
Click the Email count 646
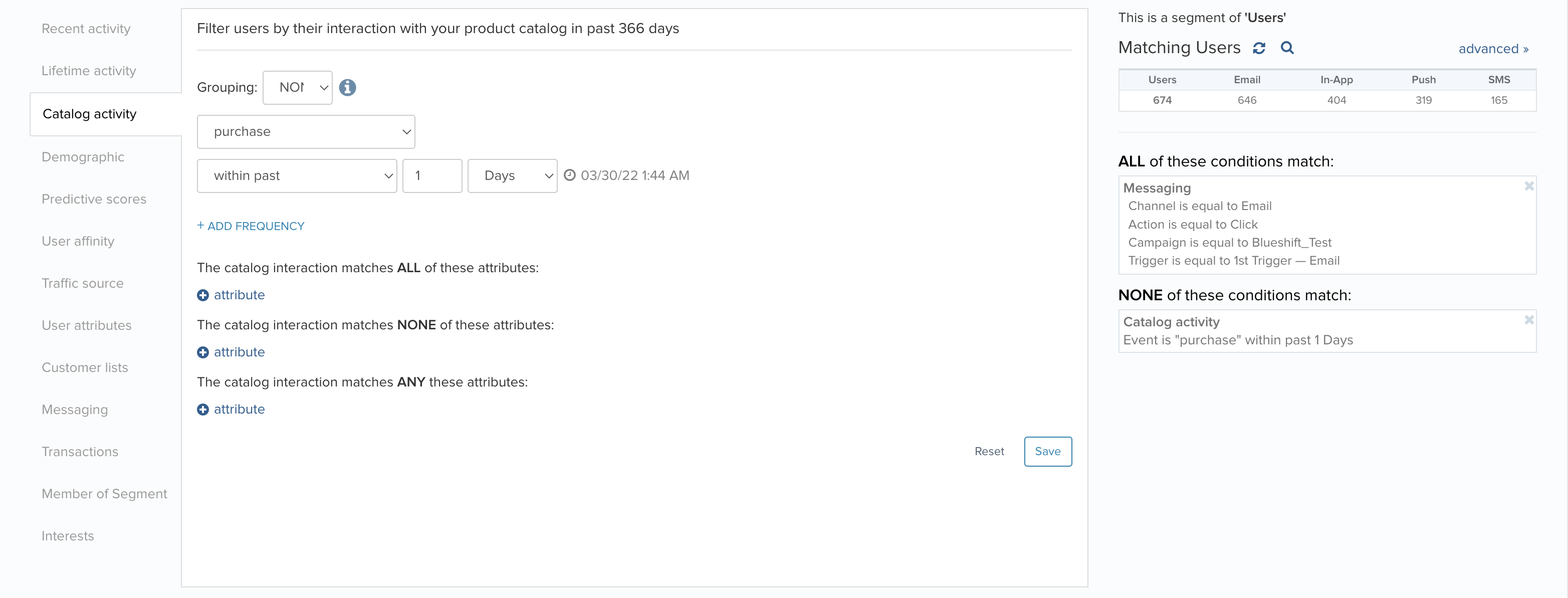[x=1247, y=100]
